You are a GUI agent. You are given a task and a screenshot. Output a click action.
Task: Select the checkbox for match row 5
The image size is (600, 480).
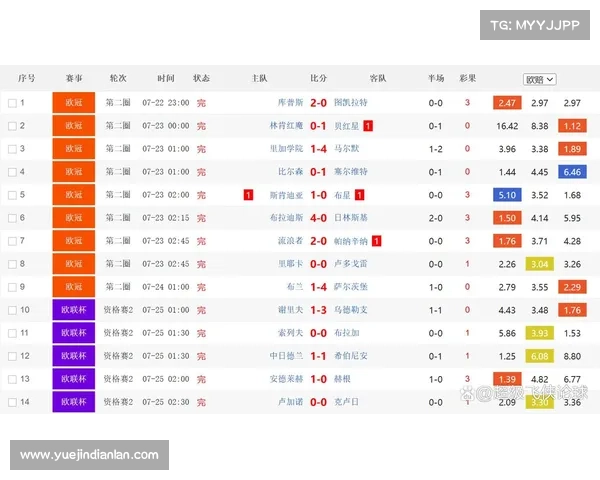coord(13,195)
